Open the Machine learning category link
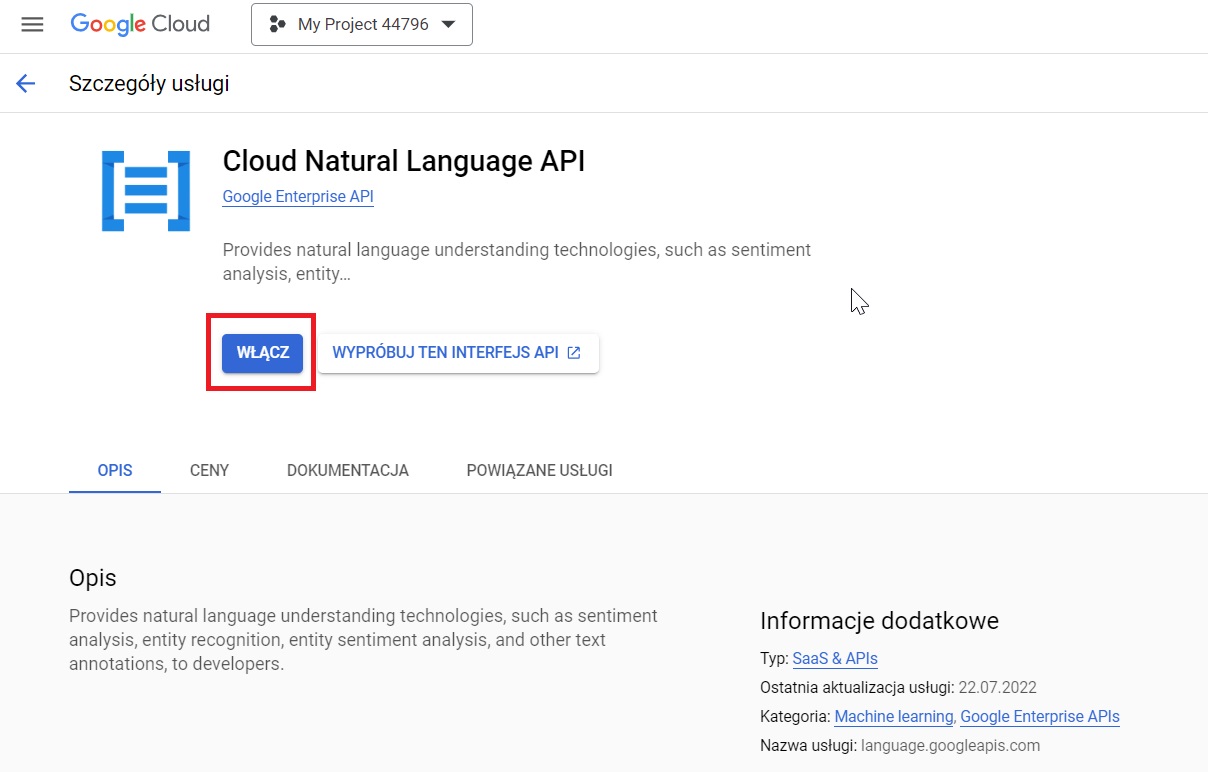 tap(893, 716)
